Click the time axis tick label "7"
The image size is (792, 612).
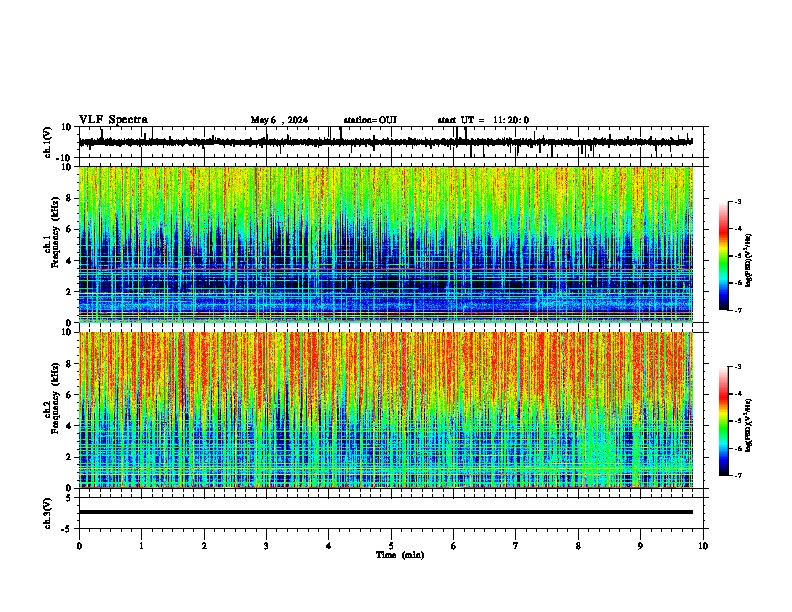click(516, 546)
